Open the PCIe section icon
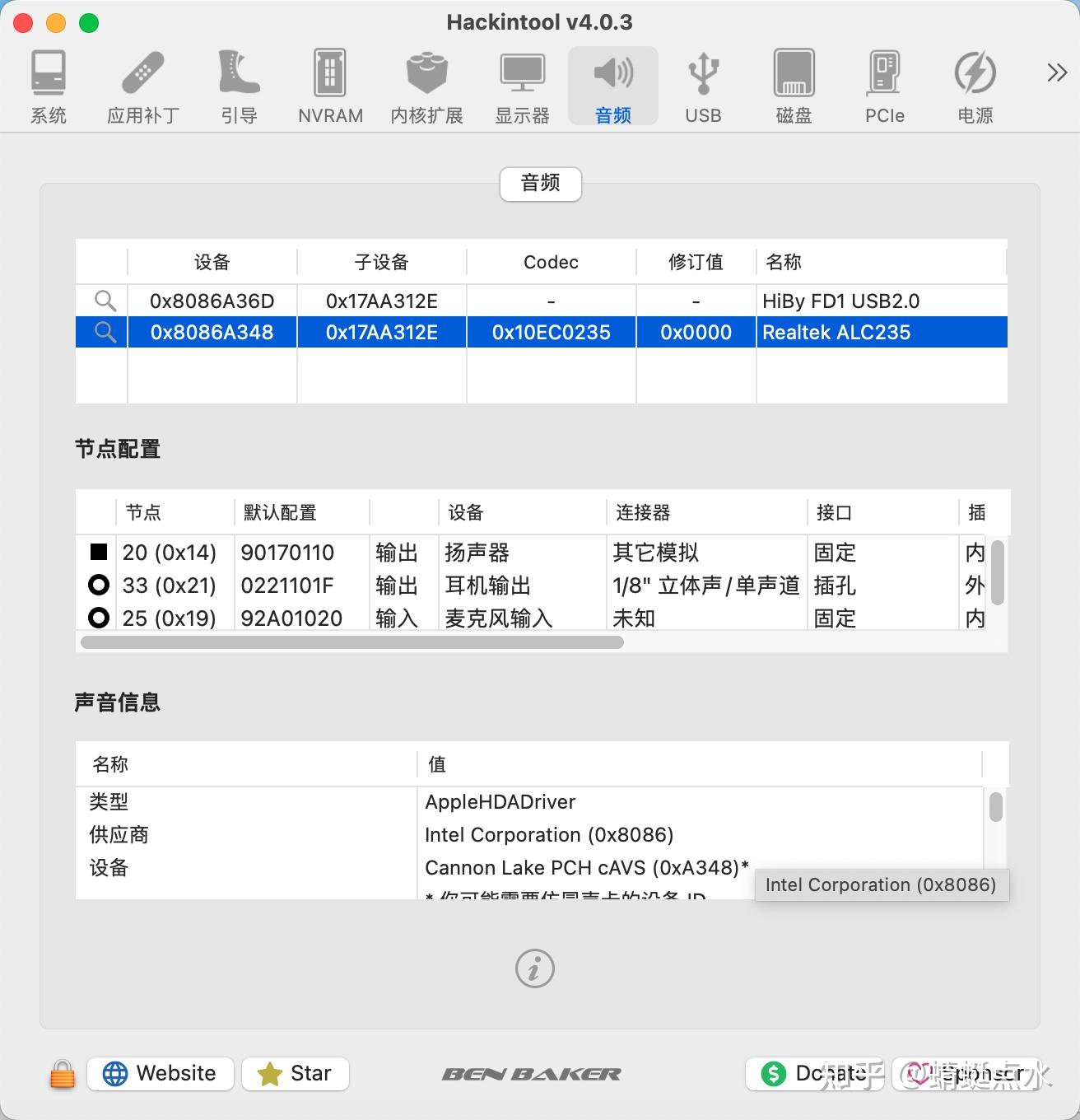The image size is (1080, 1120). (x=884, y=82)
